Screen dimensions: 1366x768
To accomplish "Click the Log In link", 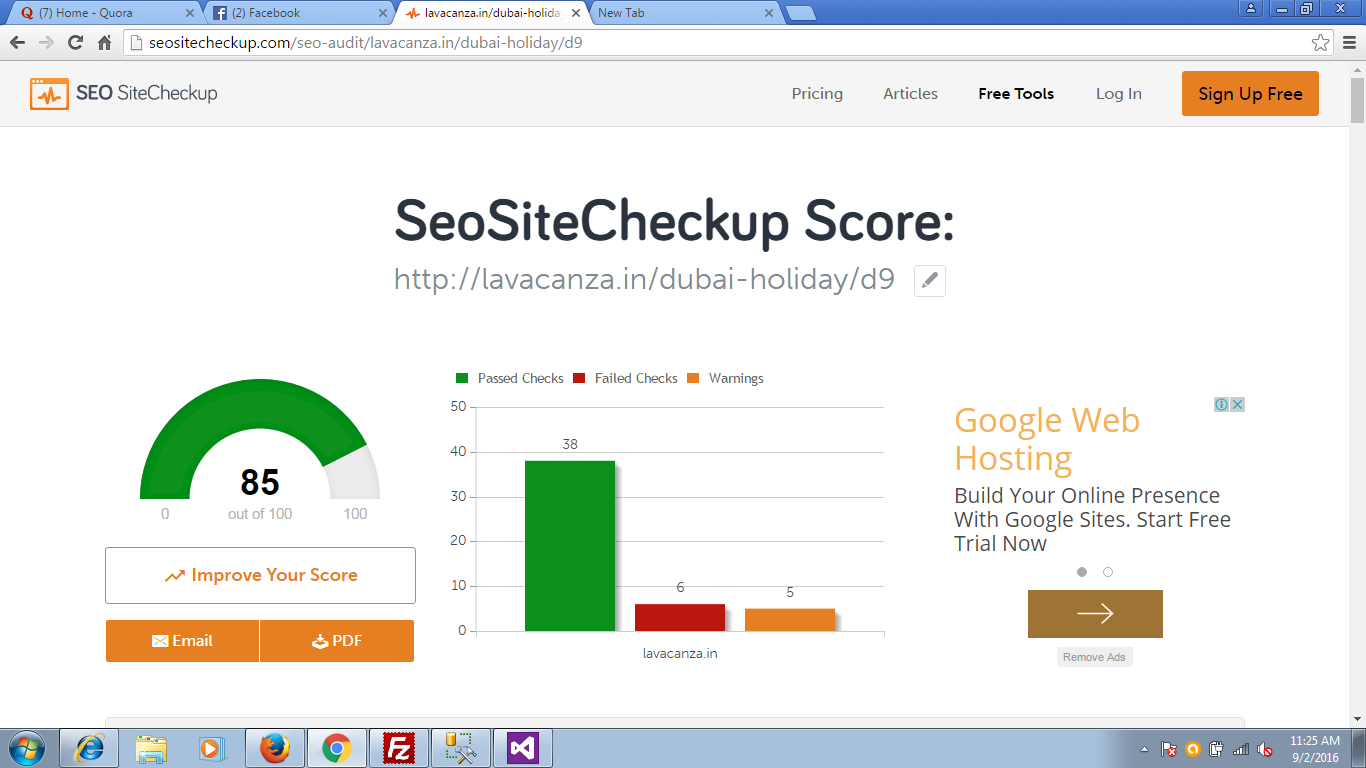I will [x=1118, y=94].
